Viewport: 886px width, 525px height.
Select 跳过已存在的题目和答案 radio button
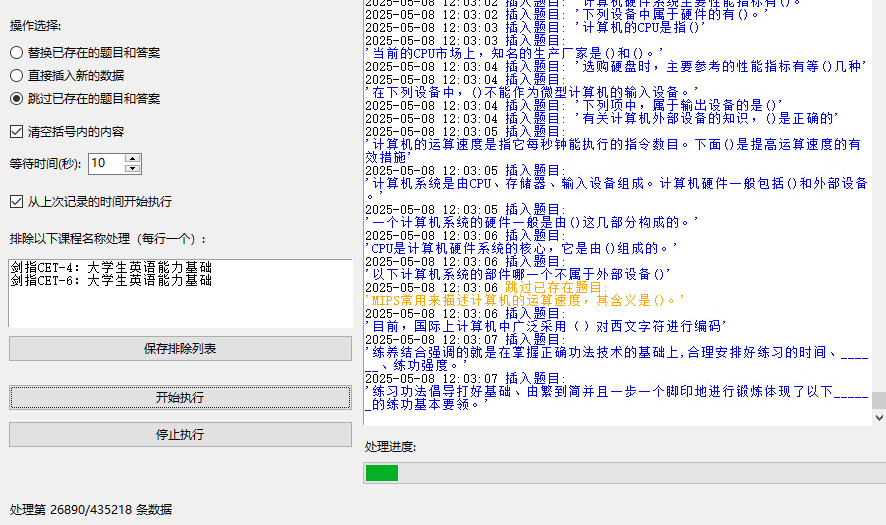(17, 98)
